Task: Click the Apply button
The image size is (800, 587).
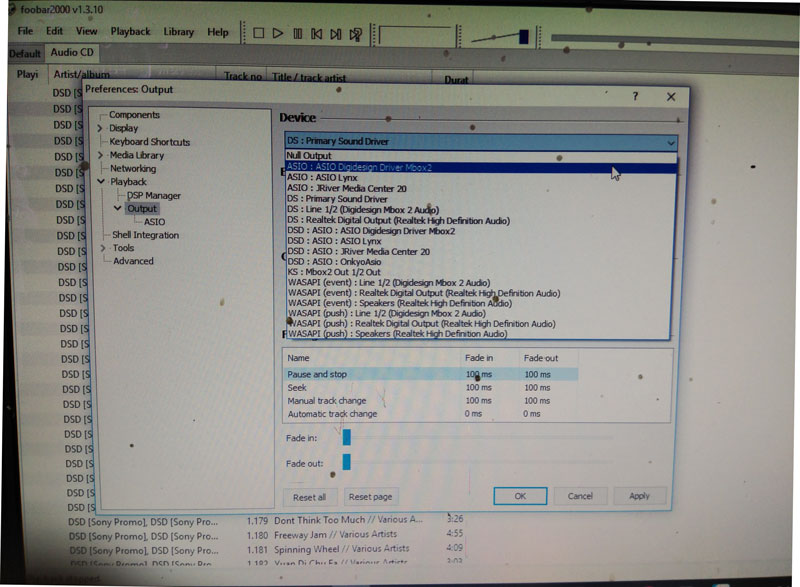Action: [x=639, y=496]
